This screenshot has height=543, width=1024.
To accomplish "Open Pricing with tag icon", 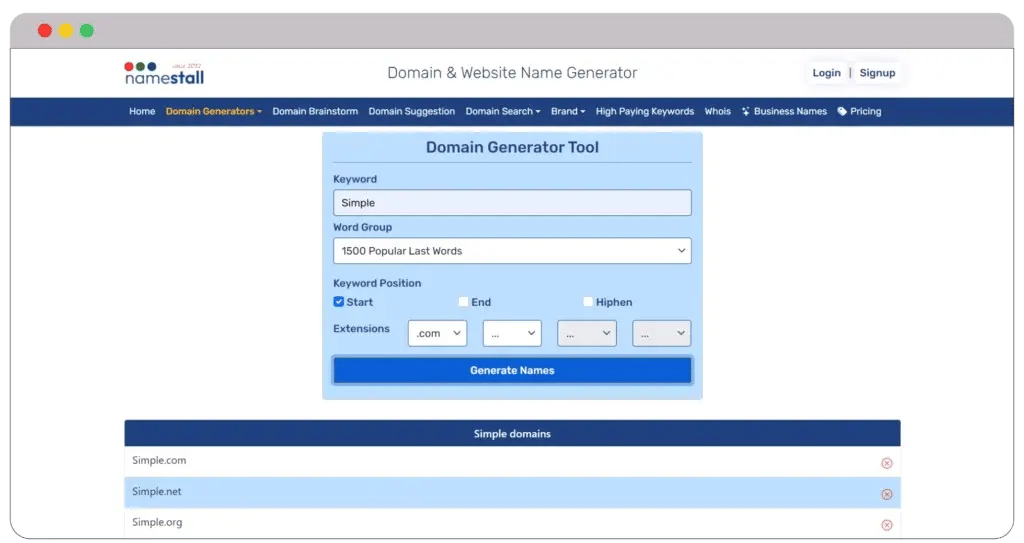I will coord(859,111).
